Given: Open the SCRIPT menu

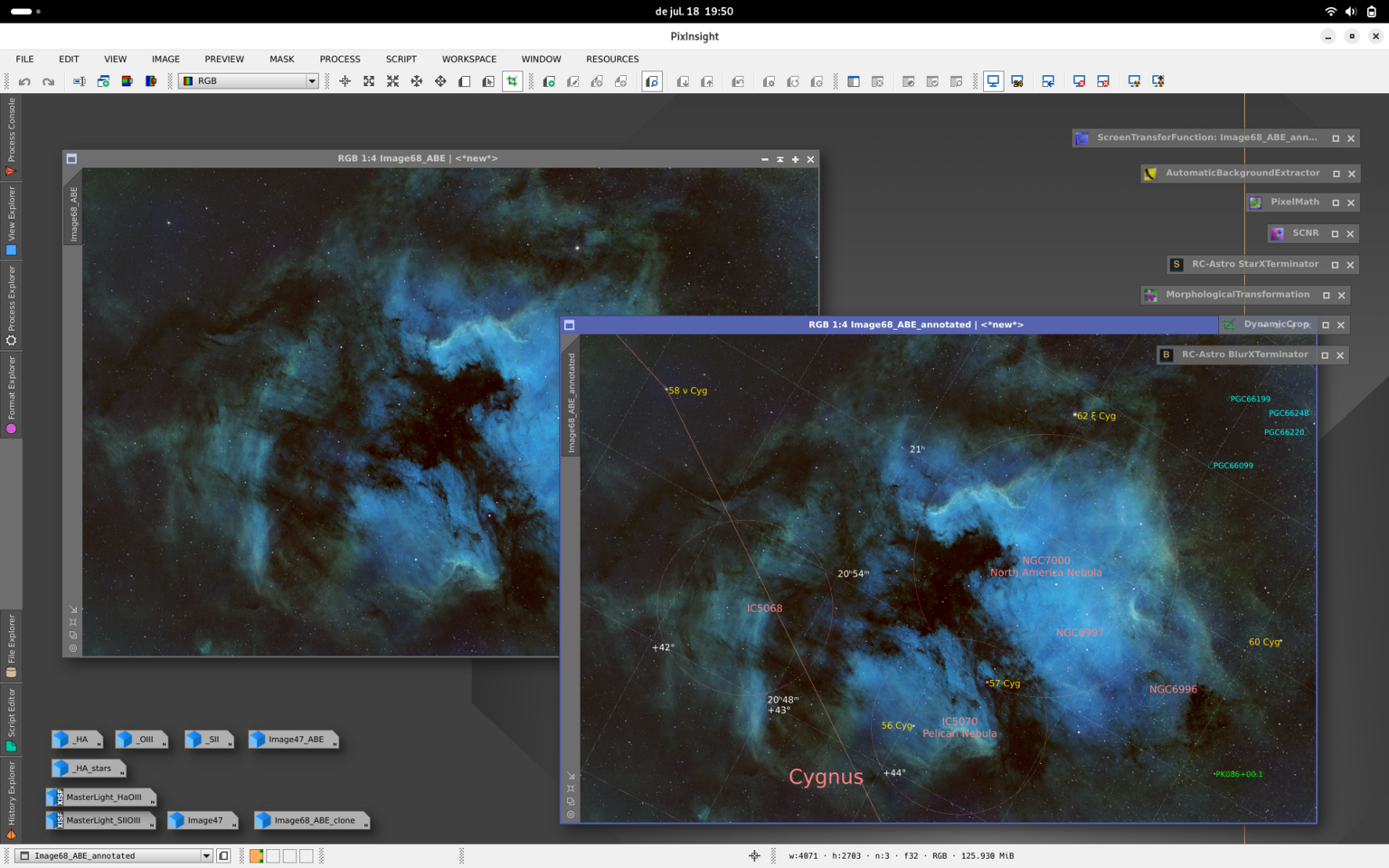Looking at the screenshot, I should pos(402,59).
